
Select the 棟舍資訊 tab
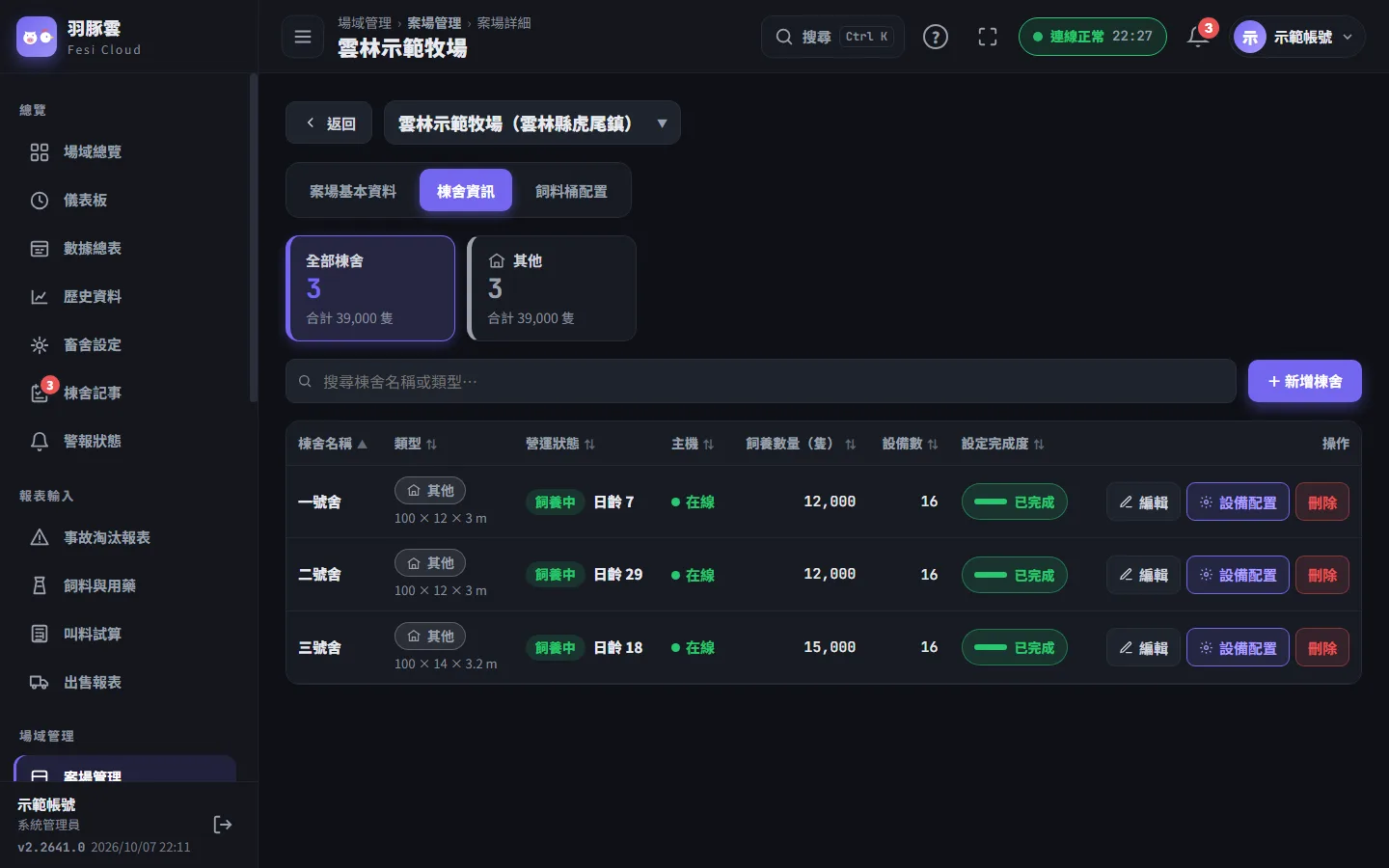point(466,191)
